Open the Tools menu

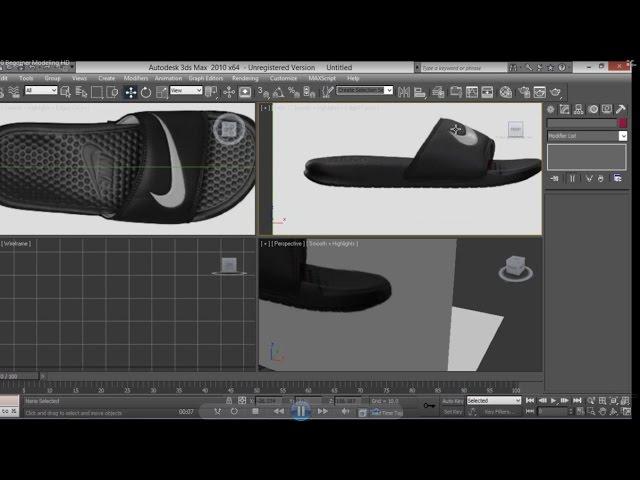coord(26,78)
